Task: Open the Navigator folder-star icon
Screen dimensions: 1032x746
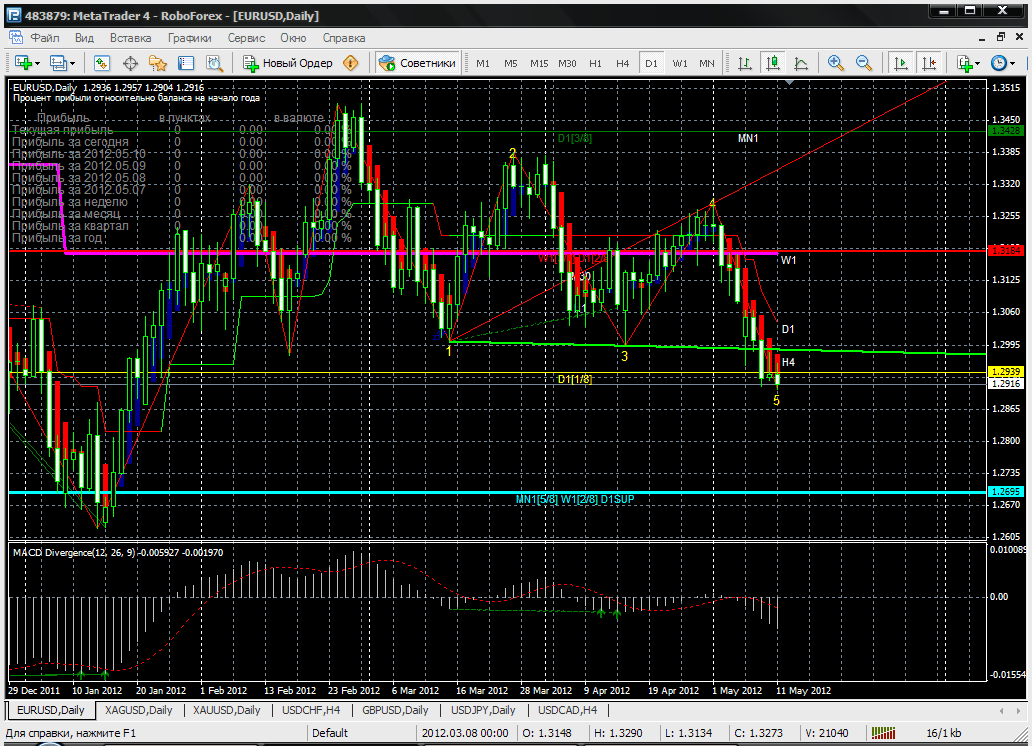Action: [157, 63]
